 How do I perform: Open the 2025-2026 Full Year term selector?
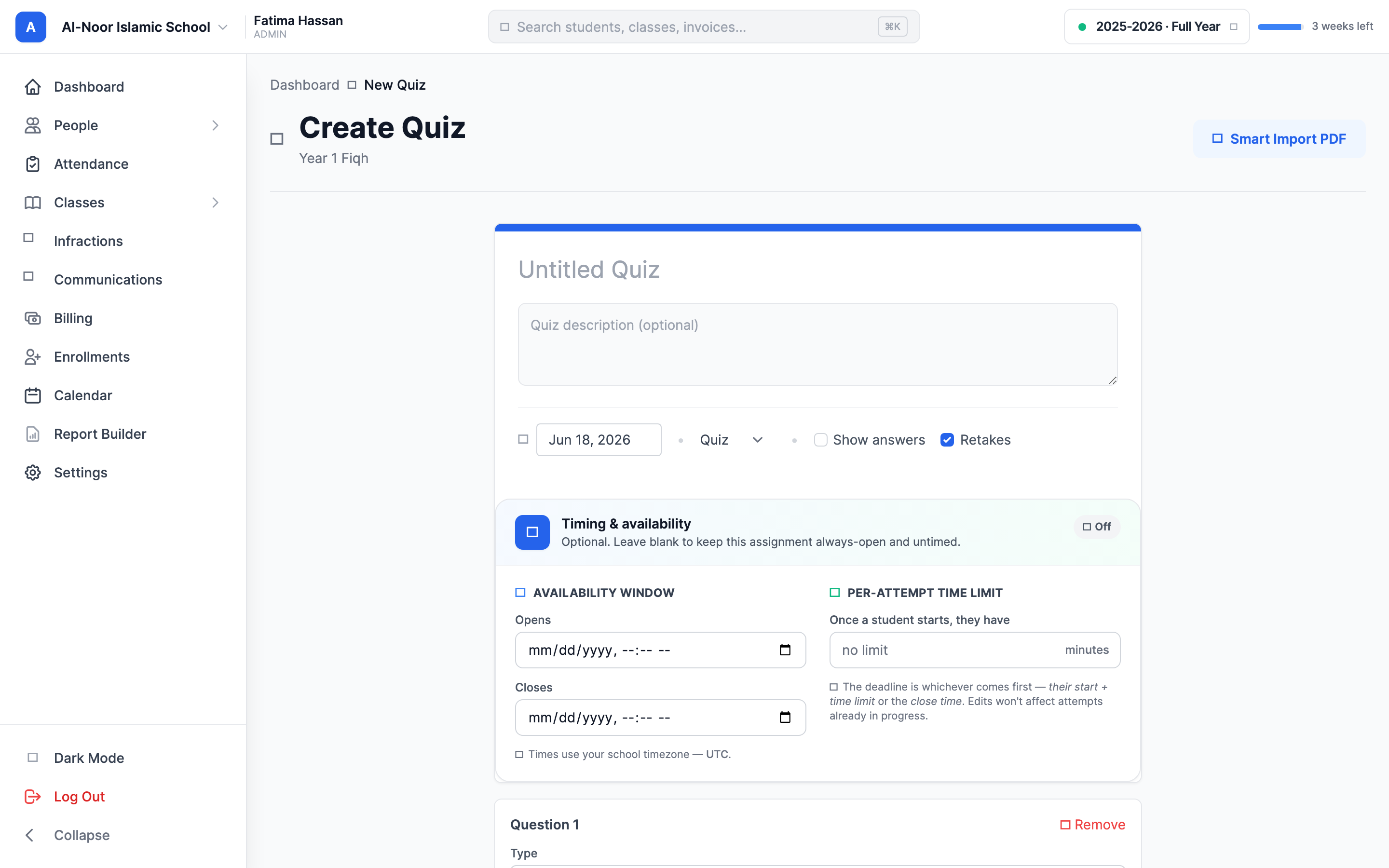pyautogui.click(x=1157, y=27)
